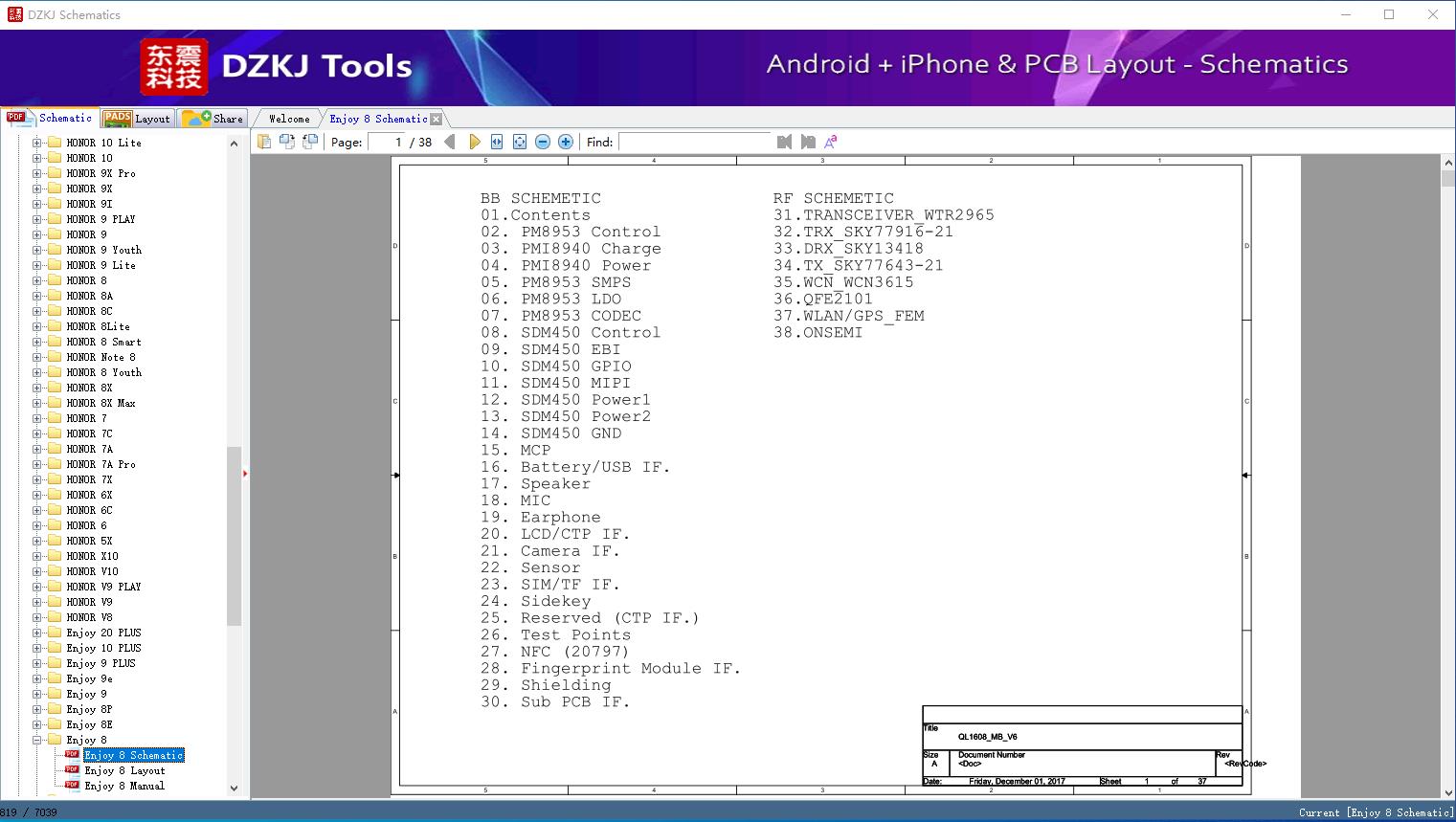Expand the Enjoy 20 PLUS folder
The height and width of the screenshot is (822, 1456).
(37, 633)
